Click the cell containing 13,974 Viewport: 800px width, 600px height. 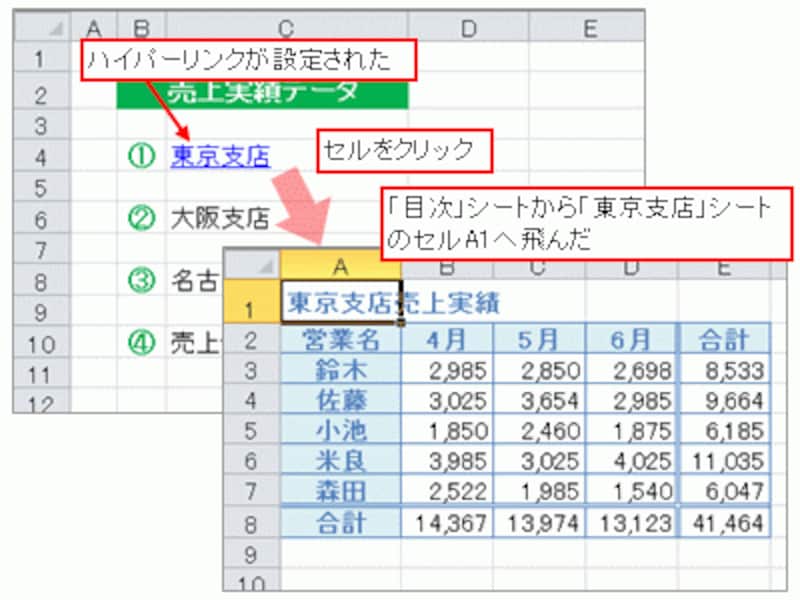[539, 523]
